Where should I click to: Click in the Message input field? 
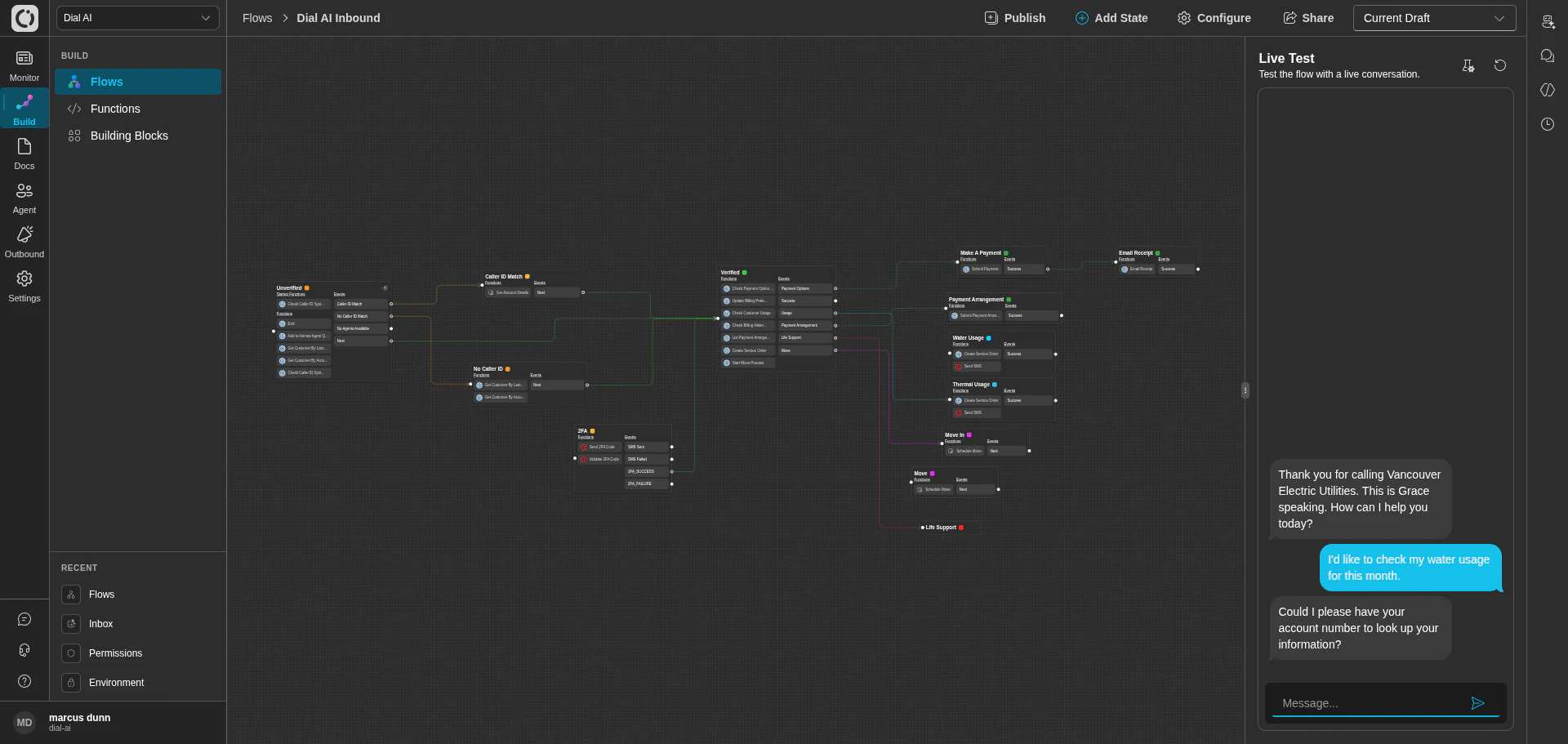tap(1372, 703)
